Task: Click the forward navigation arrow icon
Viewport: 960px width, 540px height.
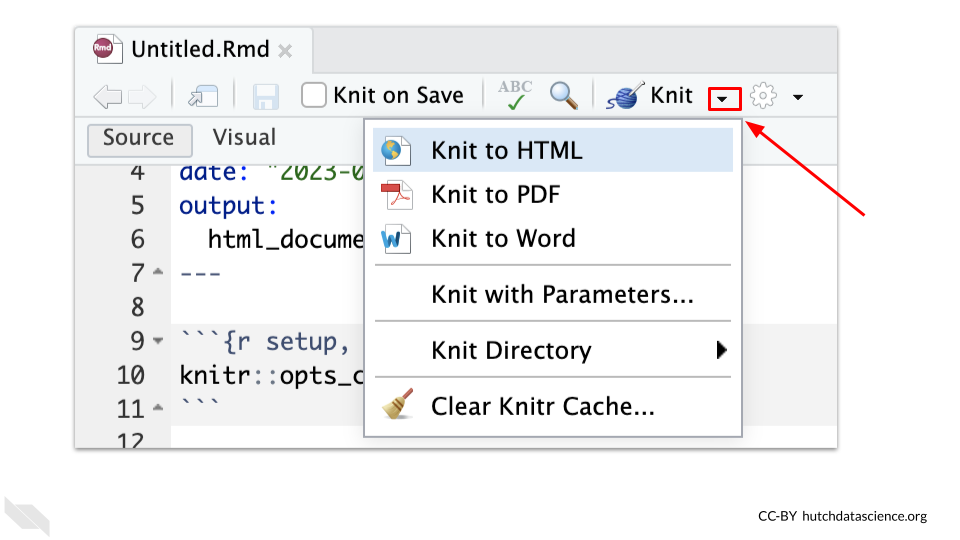Action: (142, 97)
